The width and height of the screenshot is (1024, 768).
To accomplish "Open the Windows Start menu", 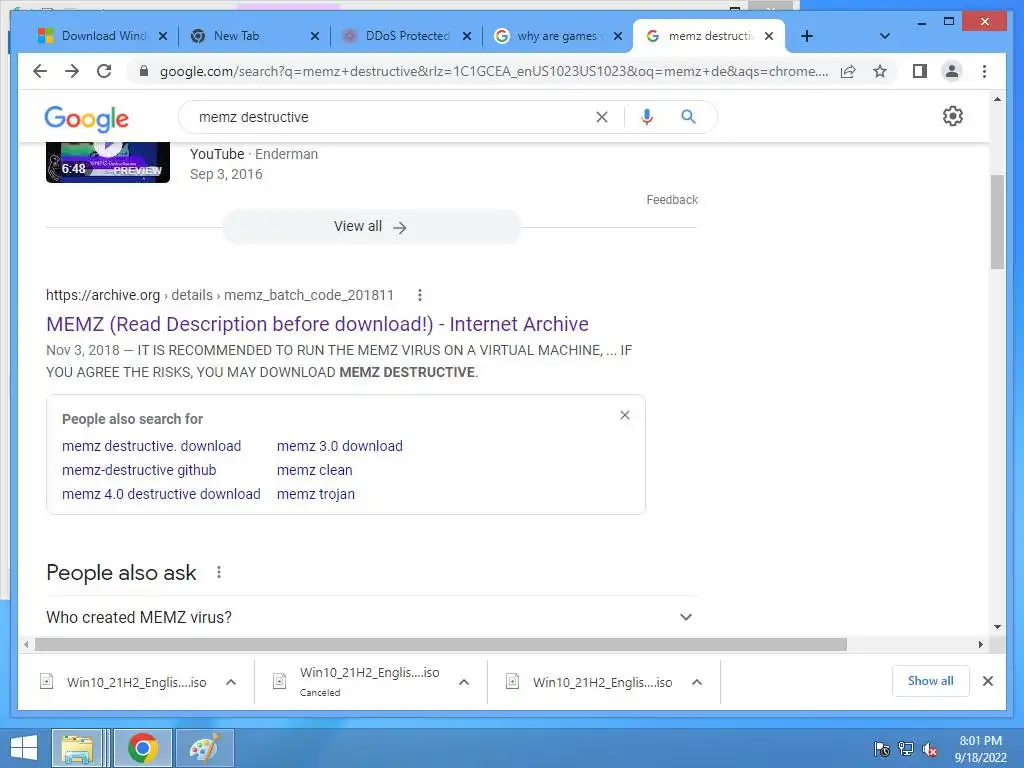I will [x=24, y=748].
